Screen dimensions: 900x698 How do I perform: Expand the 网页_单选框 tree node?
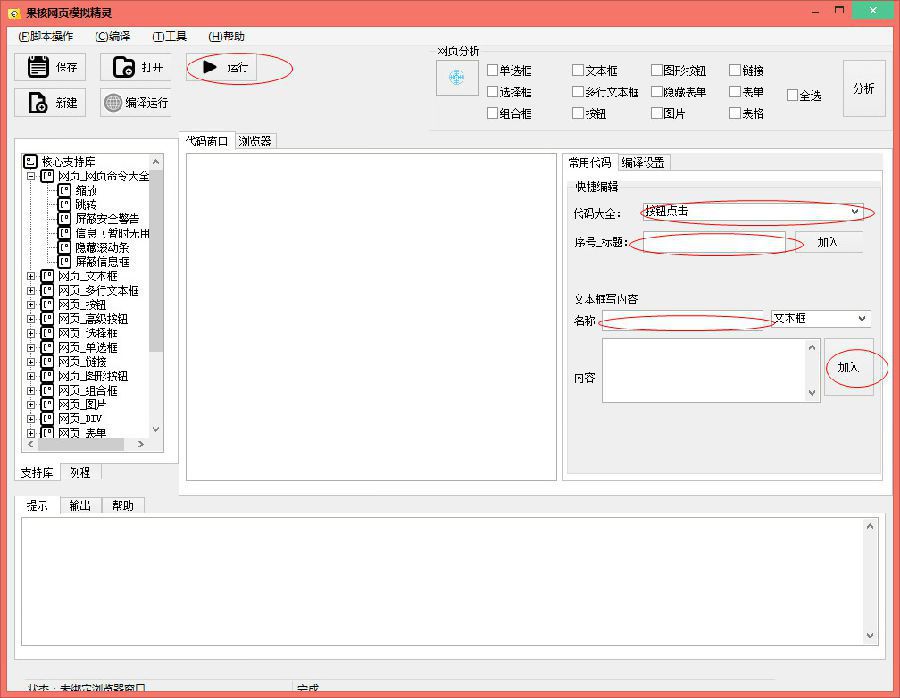[x=31, y=347]
